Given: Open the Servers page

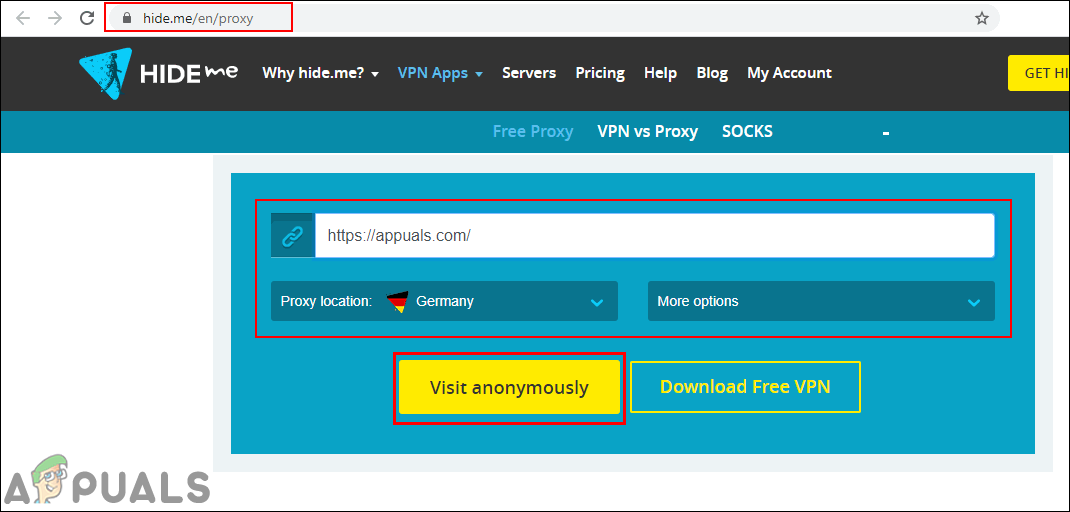Looking at the screenshot, I should (529, 73).
